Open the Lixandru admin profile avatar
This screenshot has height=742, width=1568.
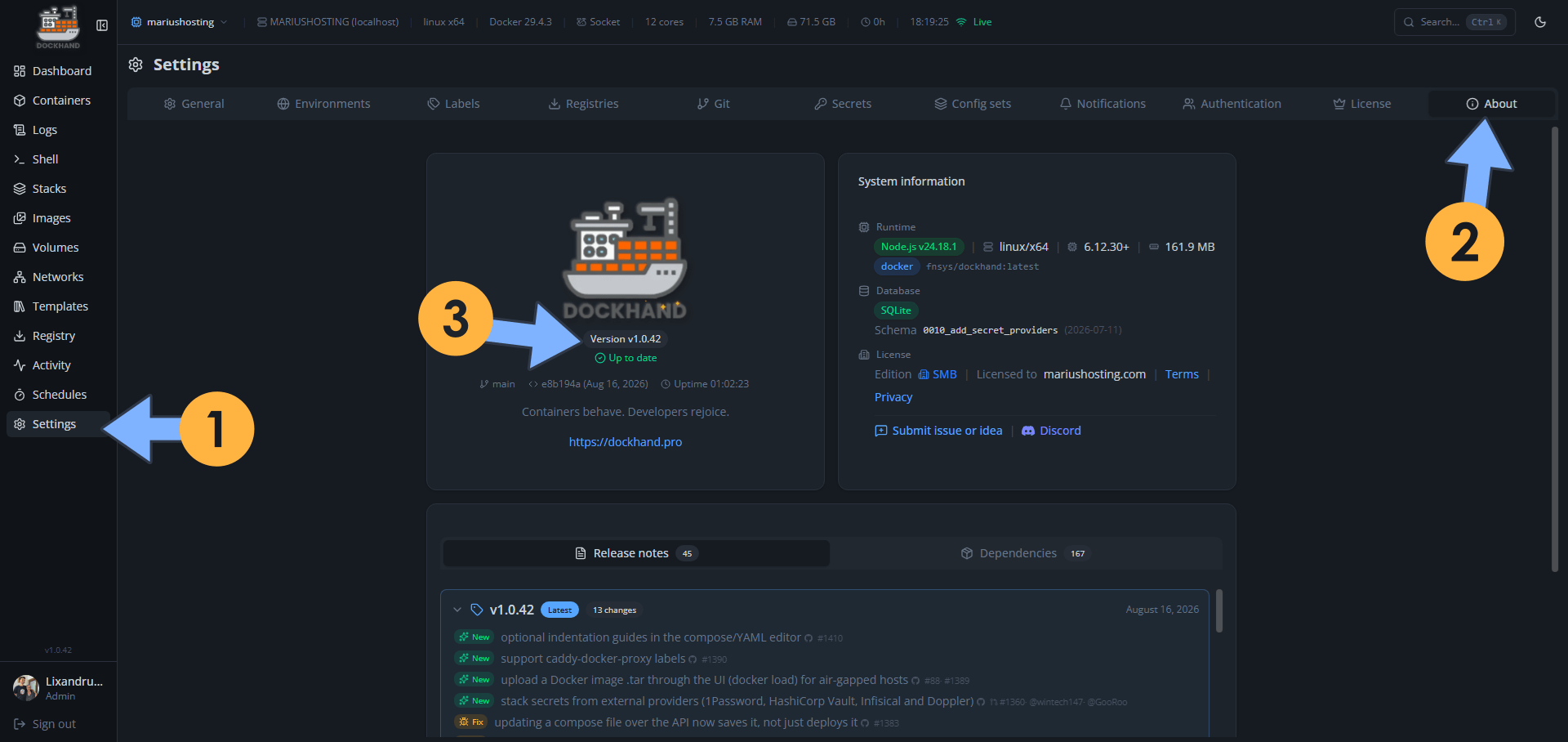(x=26, y=688)
